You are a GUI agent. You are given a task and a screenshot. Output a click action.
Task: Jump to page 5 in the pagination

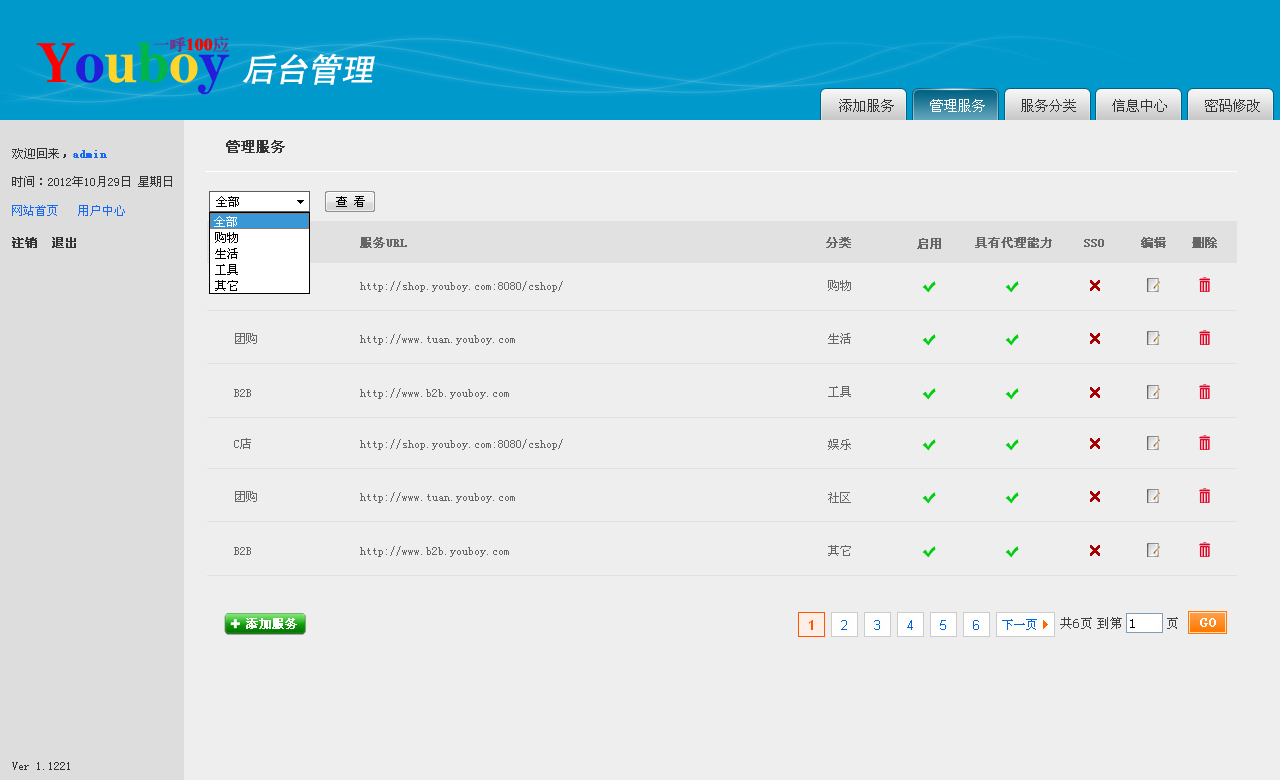tap(943, 625)
